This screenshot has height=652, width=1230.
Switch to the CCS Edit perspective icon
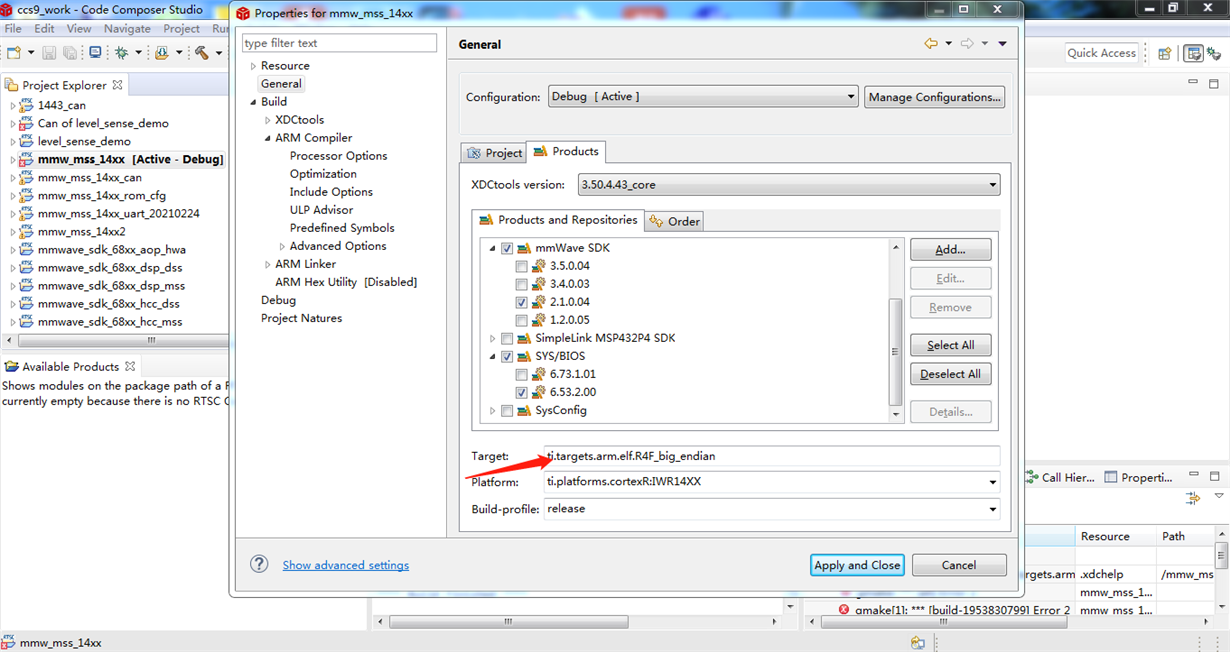click(1193, 53)
